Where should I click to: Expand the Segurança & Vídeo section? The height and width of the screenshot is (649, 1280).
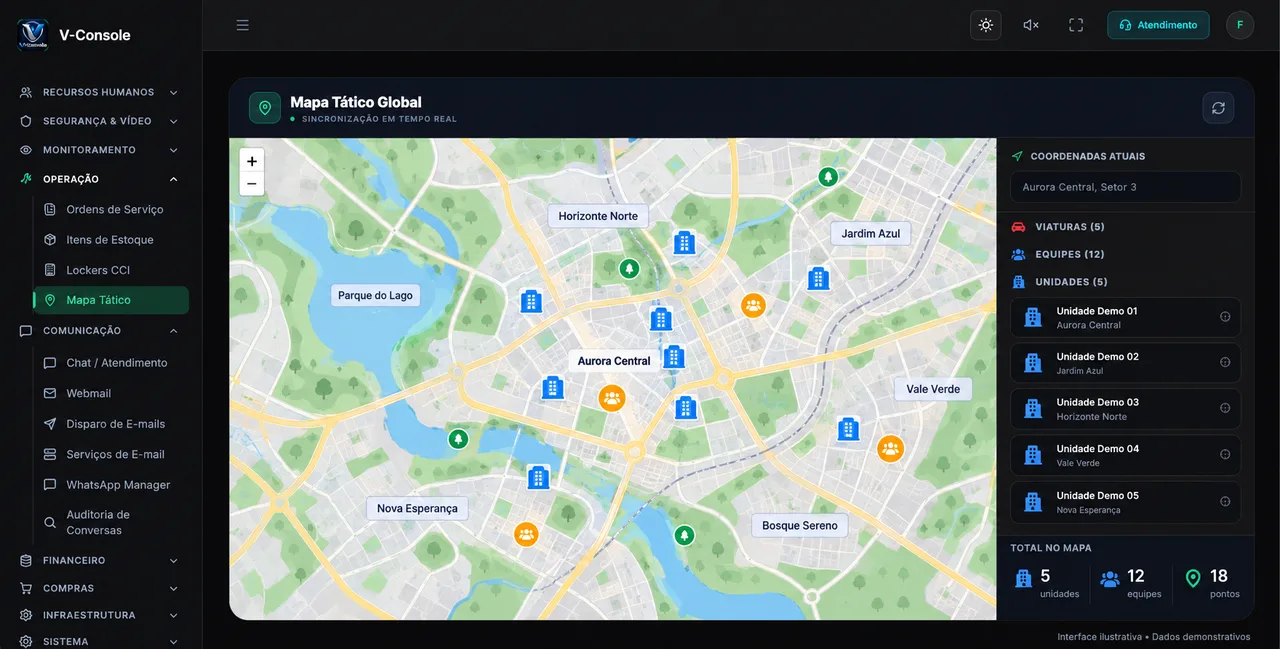[x=100, y=121]
